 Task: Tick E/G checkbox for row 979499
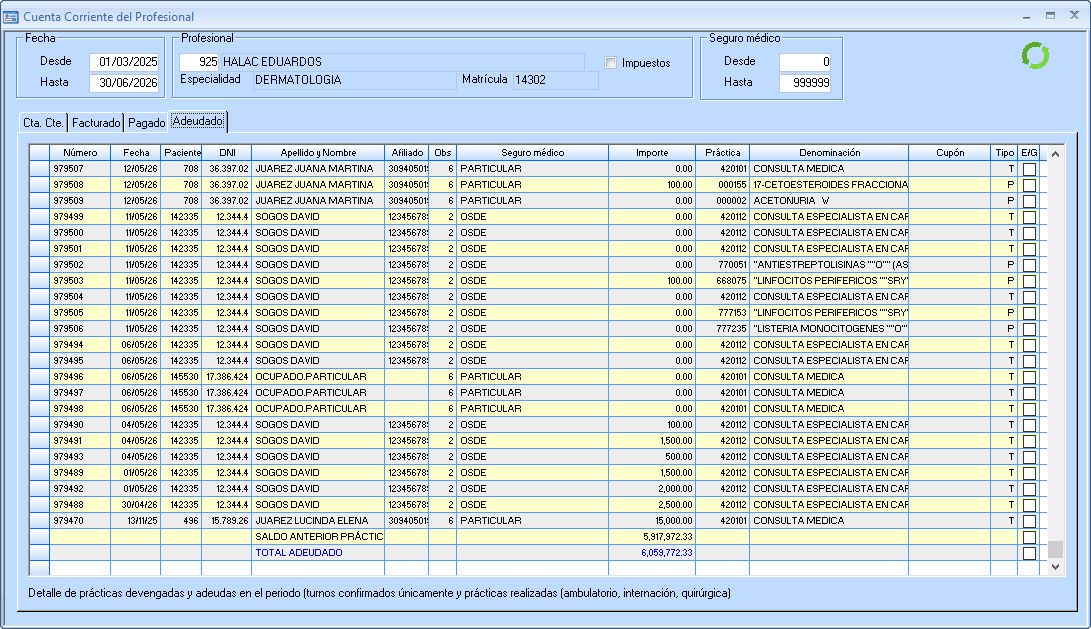pyautogui.click(x=1029, y=217)
